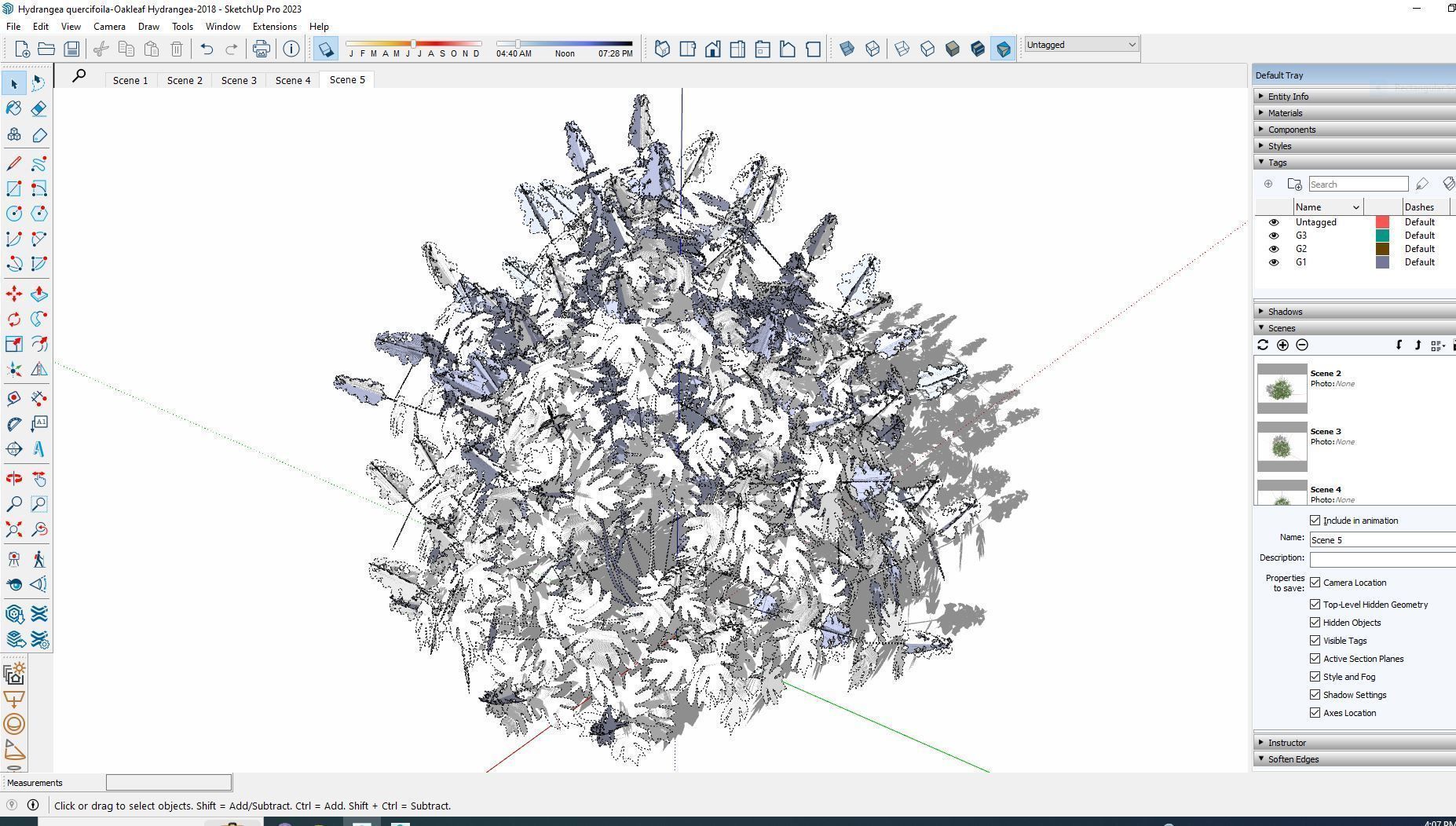Select the Pan hand tool
Screen dimensions: 1456x826
(x=39, y=479)
